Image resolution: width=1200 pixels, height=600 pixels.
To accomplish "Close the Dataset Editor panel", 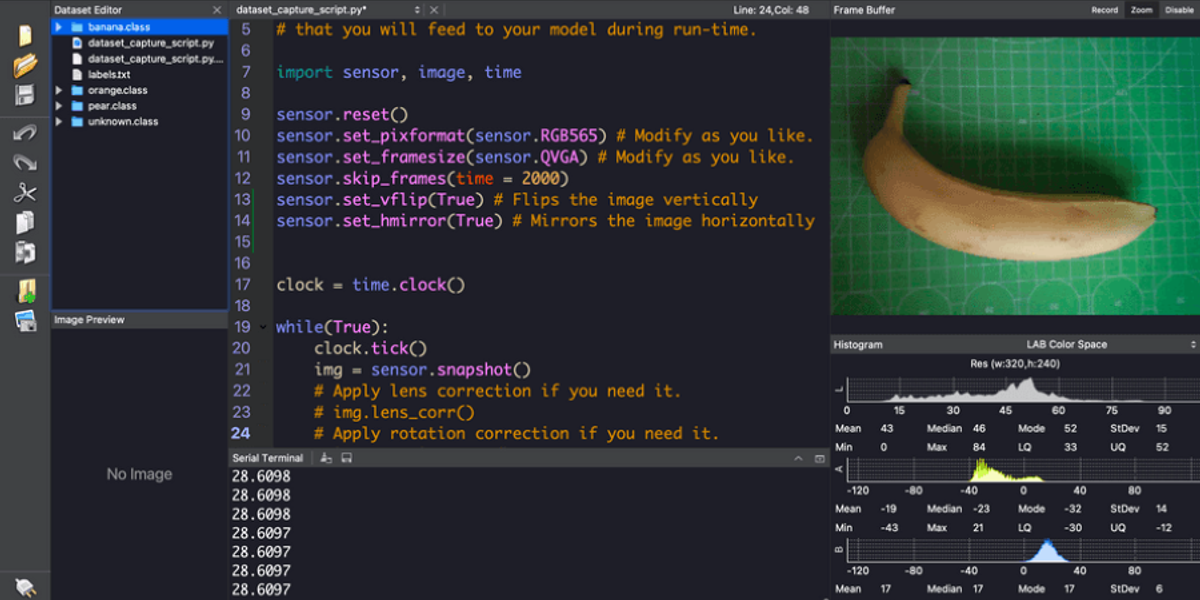I will click(x=217, y=10).
